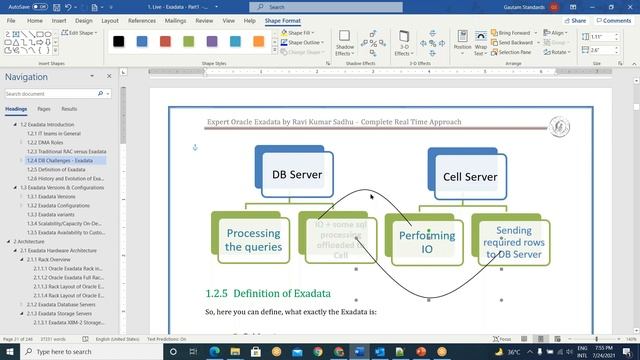Screen dimensions: 640x360
Task: Show the Pages tab in Navigation
Action: [x=44, y=109]
